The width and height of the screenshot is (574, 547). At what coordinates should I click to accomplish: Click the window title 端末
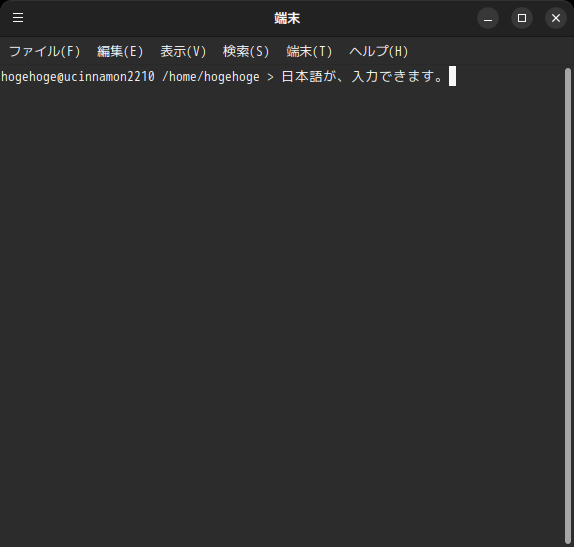point(287,18)
